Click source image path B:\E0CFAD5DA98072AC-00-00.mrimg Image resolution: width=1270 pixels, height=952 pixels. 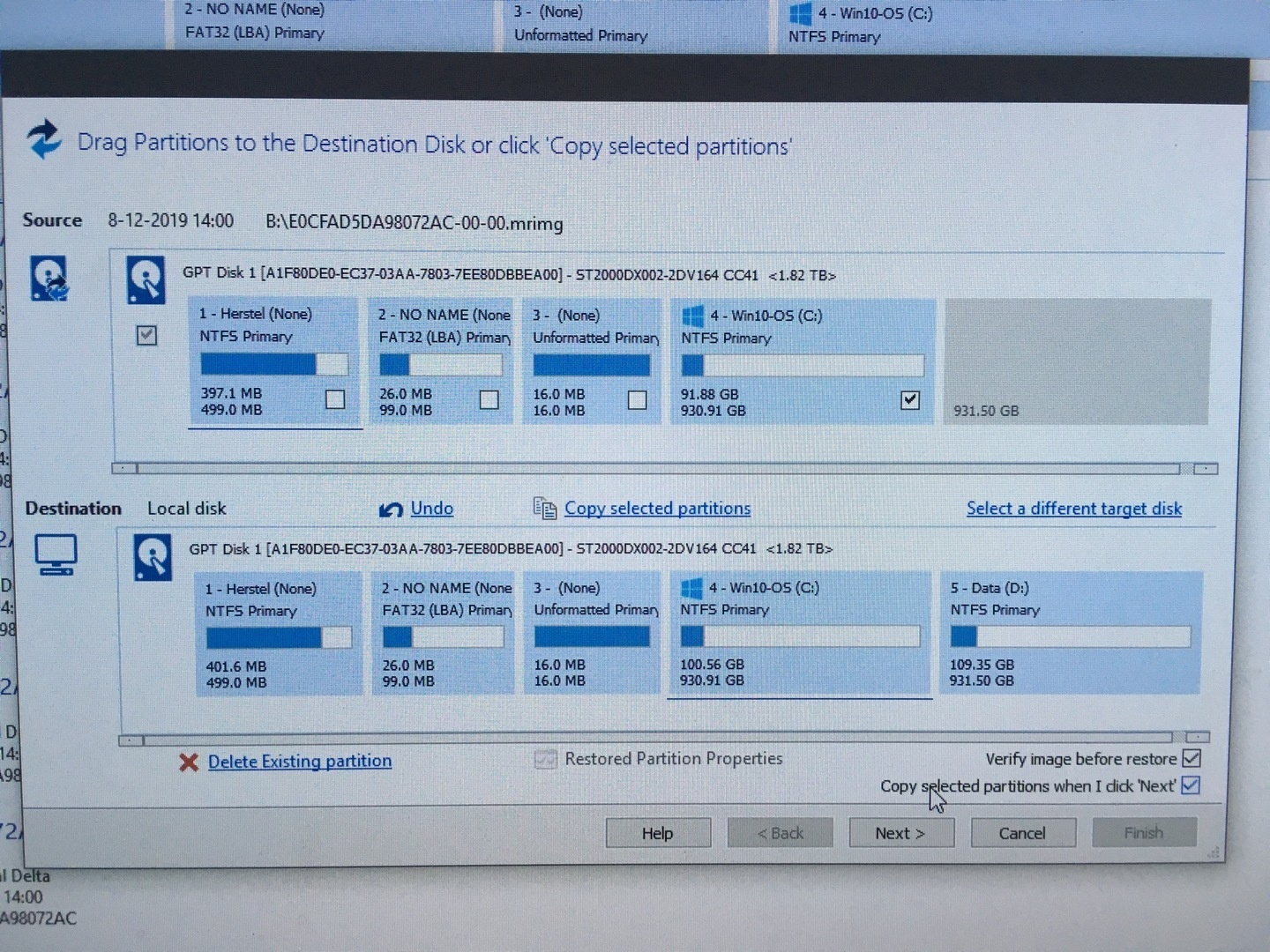pos(415,223)
